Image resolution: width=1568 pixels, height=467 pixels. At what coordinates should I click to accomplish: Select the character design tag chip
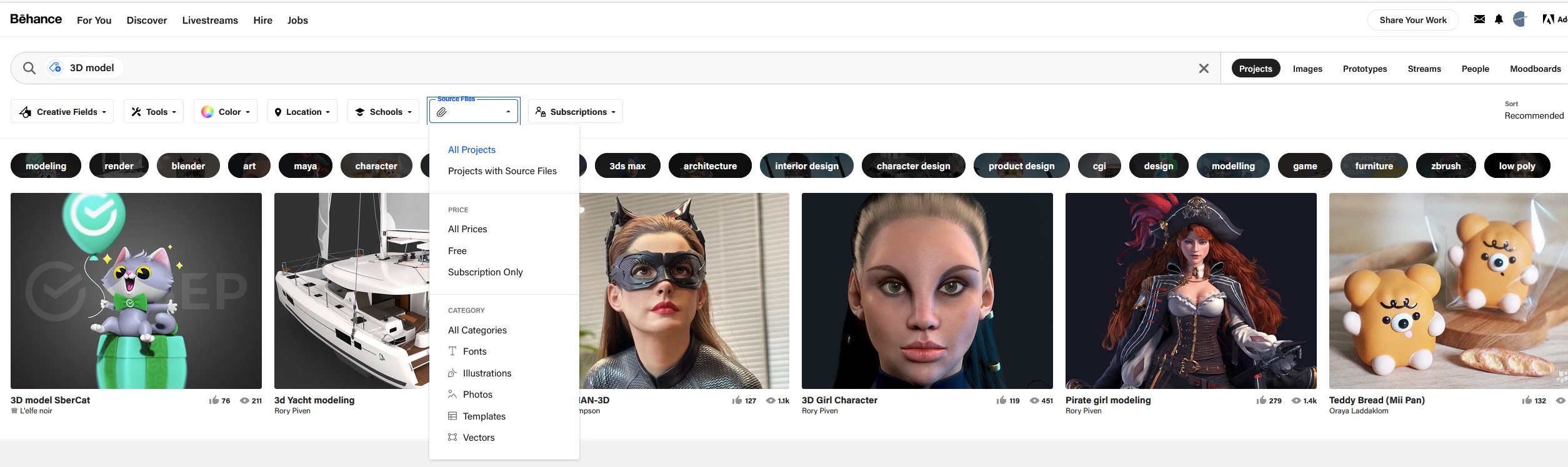coord(913,165)
